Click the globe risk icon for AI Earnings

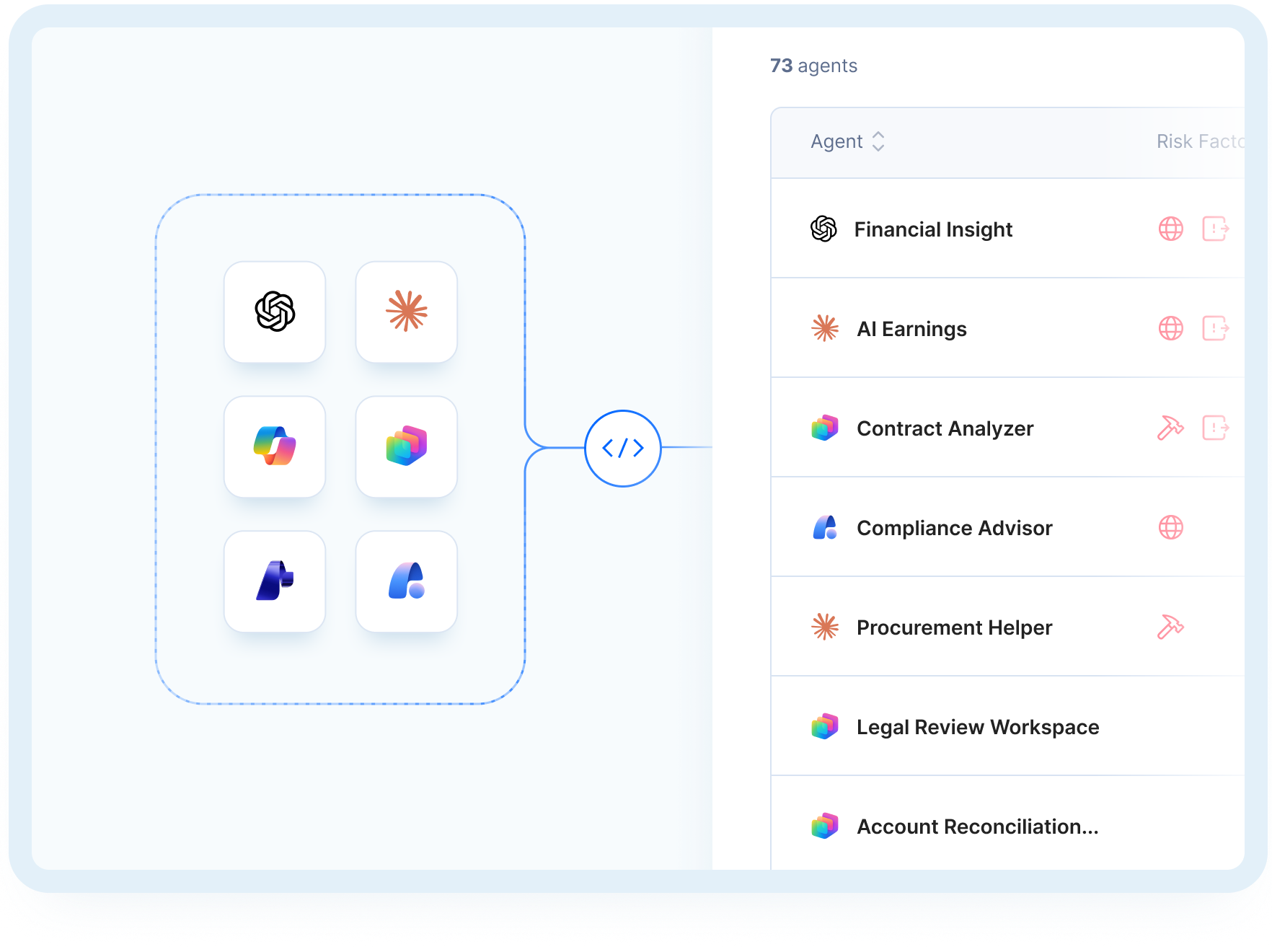1171,328
